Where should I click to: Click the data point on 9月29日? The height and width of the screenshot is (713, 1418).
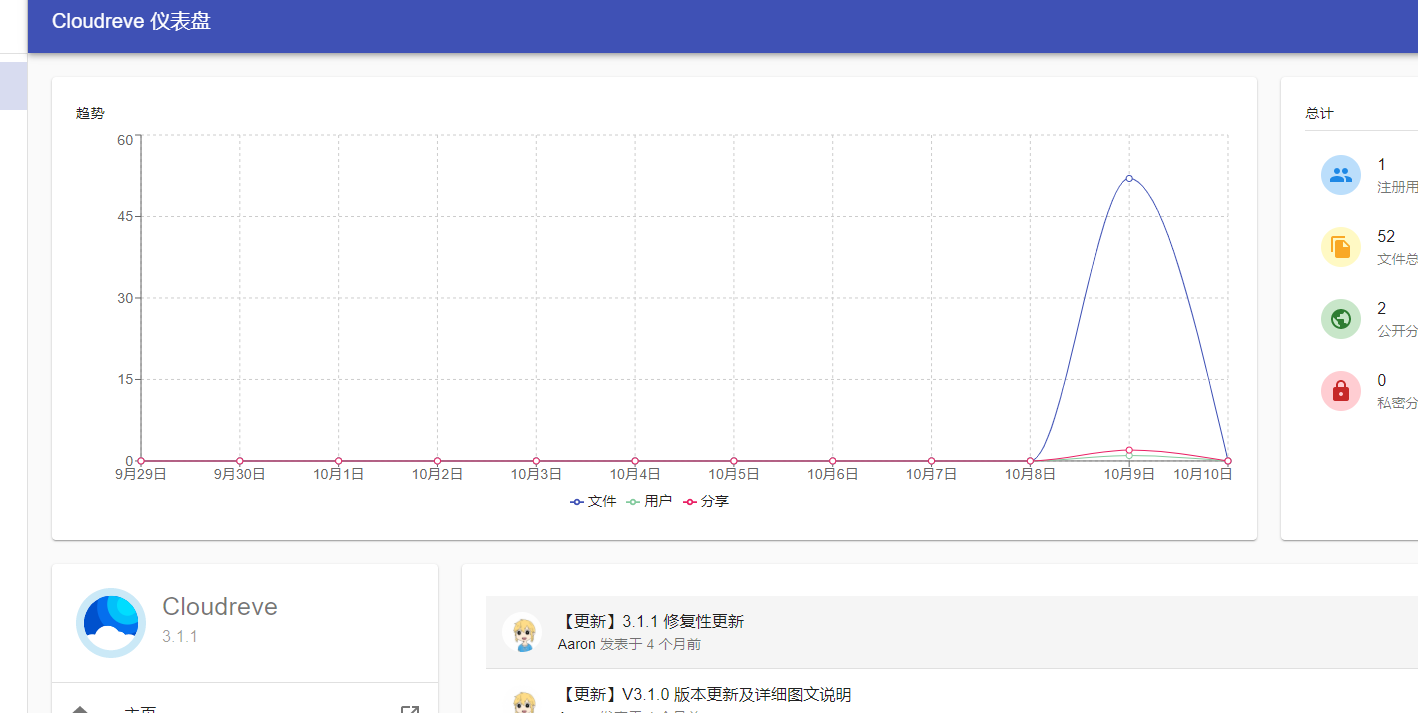pos(141,461)
